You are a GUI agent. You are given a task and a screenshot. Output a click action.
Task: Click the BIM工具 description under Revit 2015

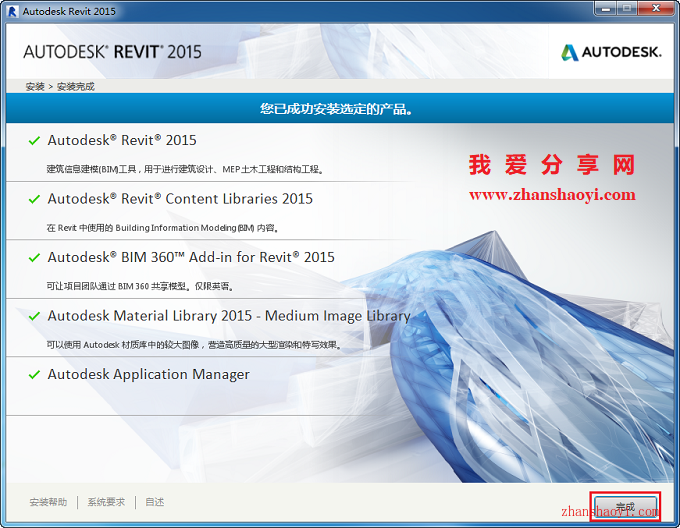185,169
